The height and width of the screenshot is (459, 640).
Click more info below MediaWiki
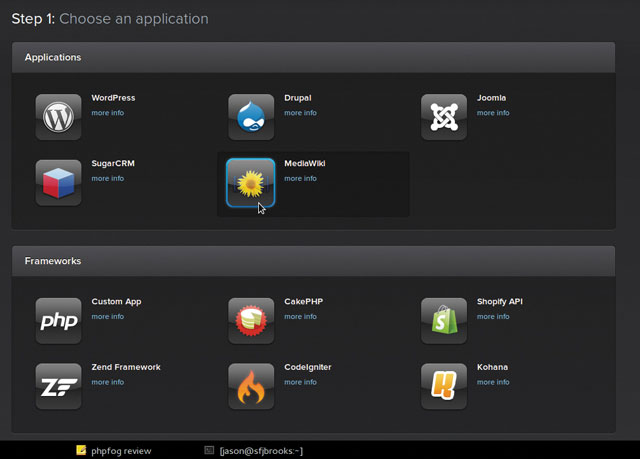click(300, 178)
